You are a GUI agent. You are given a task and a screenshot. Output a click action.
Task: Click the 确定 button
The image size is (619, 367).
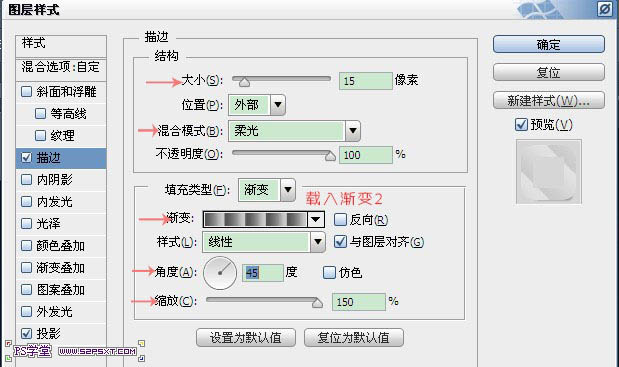[x=548, y=44]
